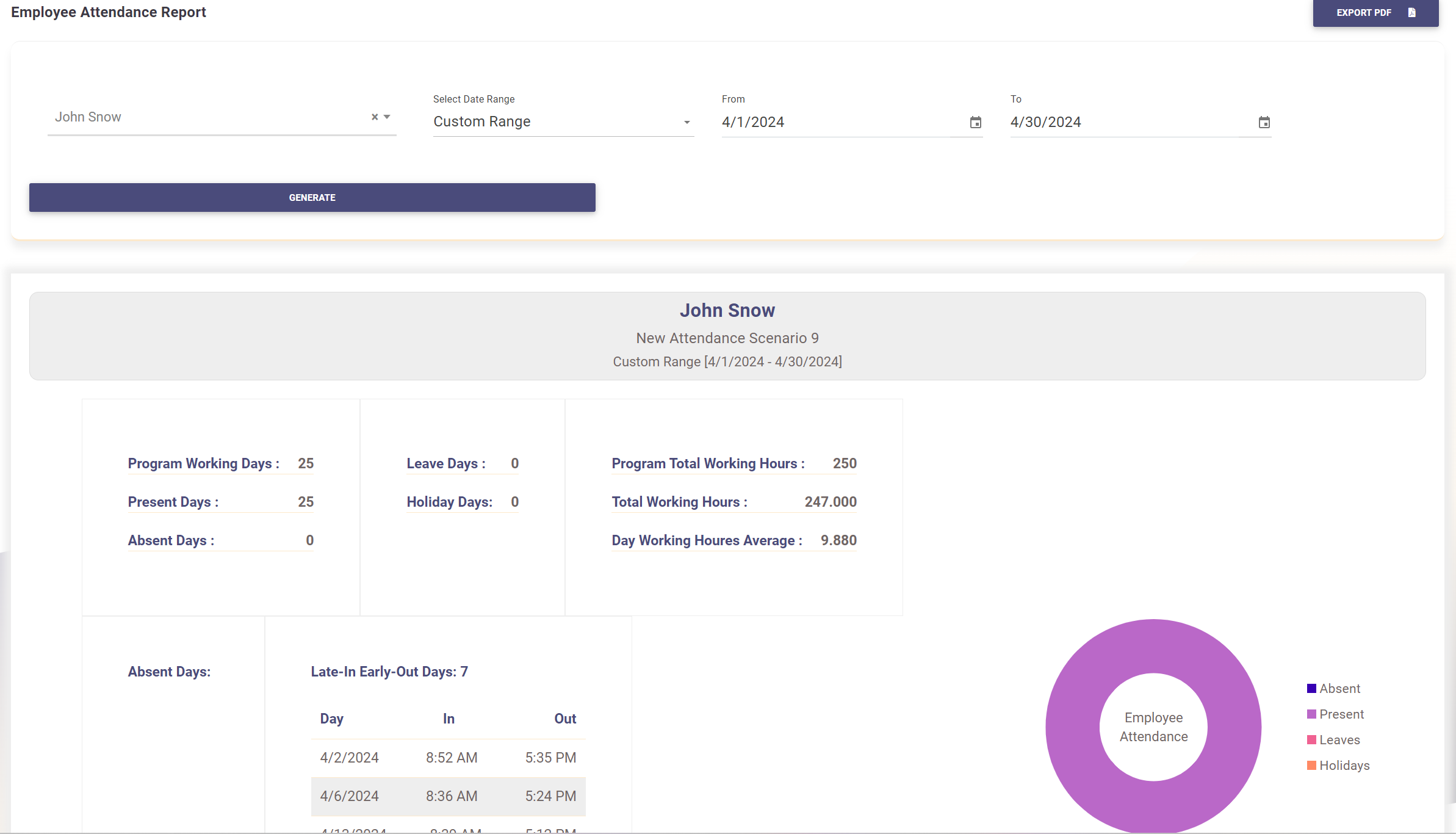This screenshot has width=1456, height=834.
Task: Open the From date calendar picker
Action: coord(975,122)
